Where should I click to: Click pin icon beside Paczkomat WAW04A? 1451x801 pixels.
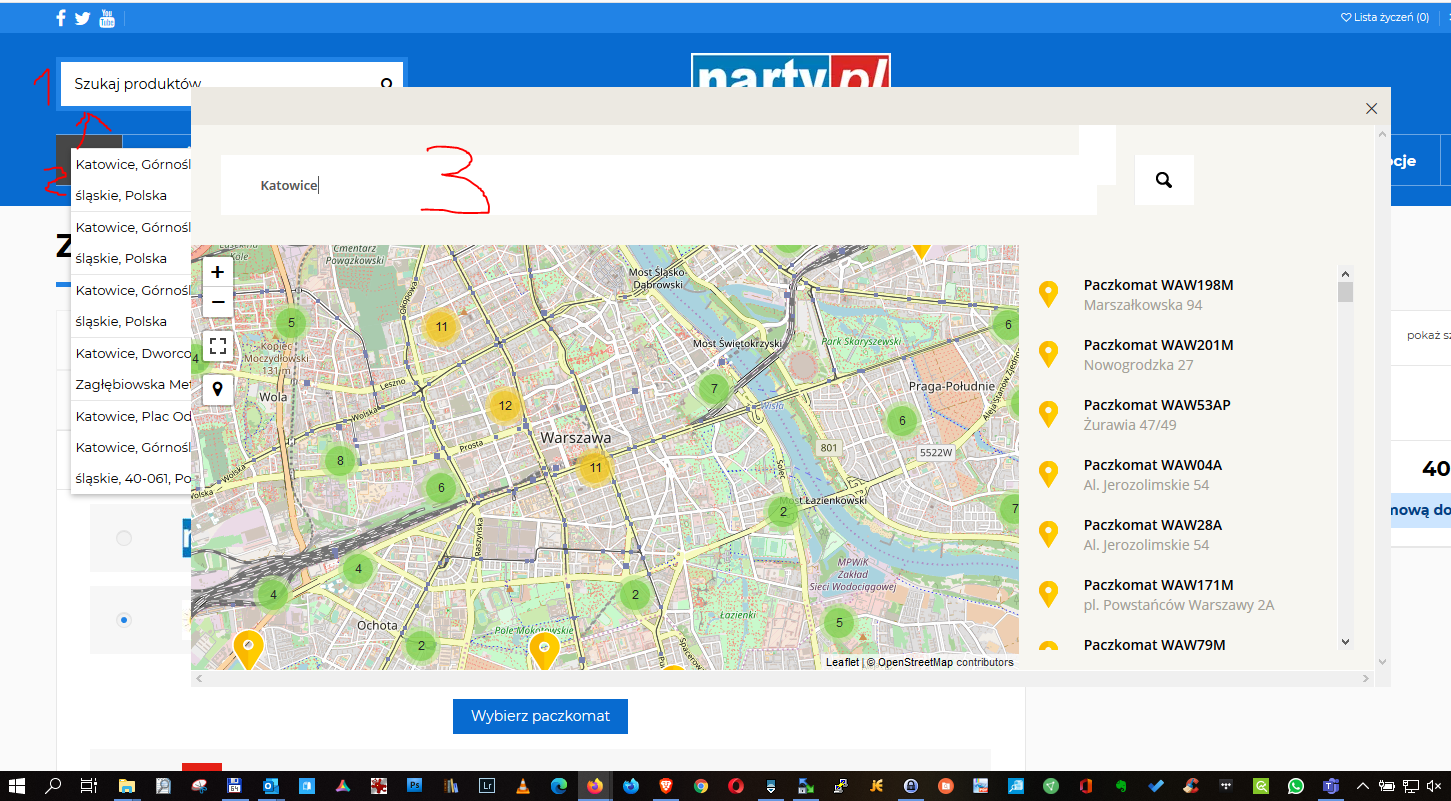tap(1048, 475)
